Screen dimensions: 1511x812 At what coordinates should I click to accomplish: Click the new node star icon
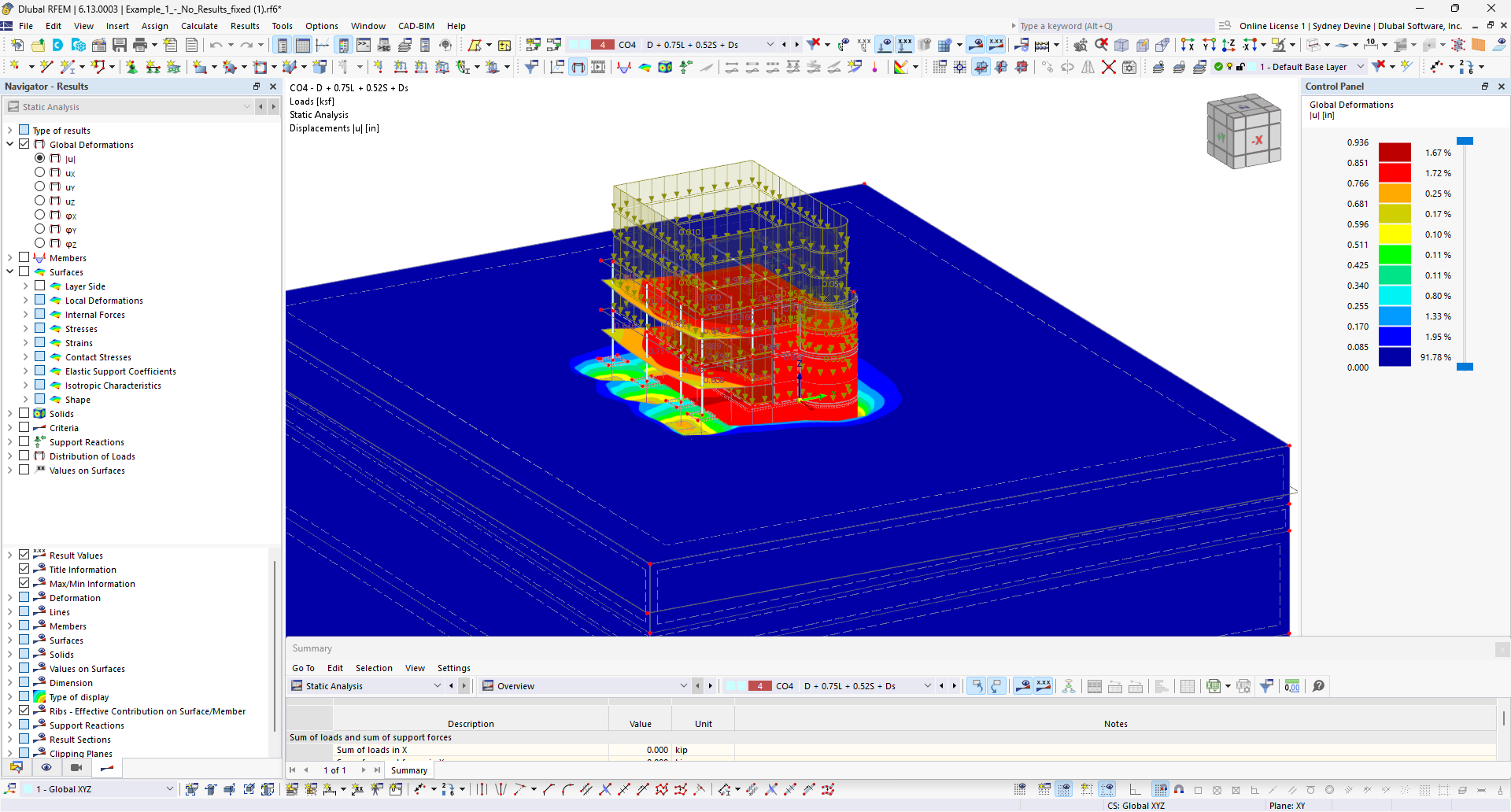coord(14,67)
